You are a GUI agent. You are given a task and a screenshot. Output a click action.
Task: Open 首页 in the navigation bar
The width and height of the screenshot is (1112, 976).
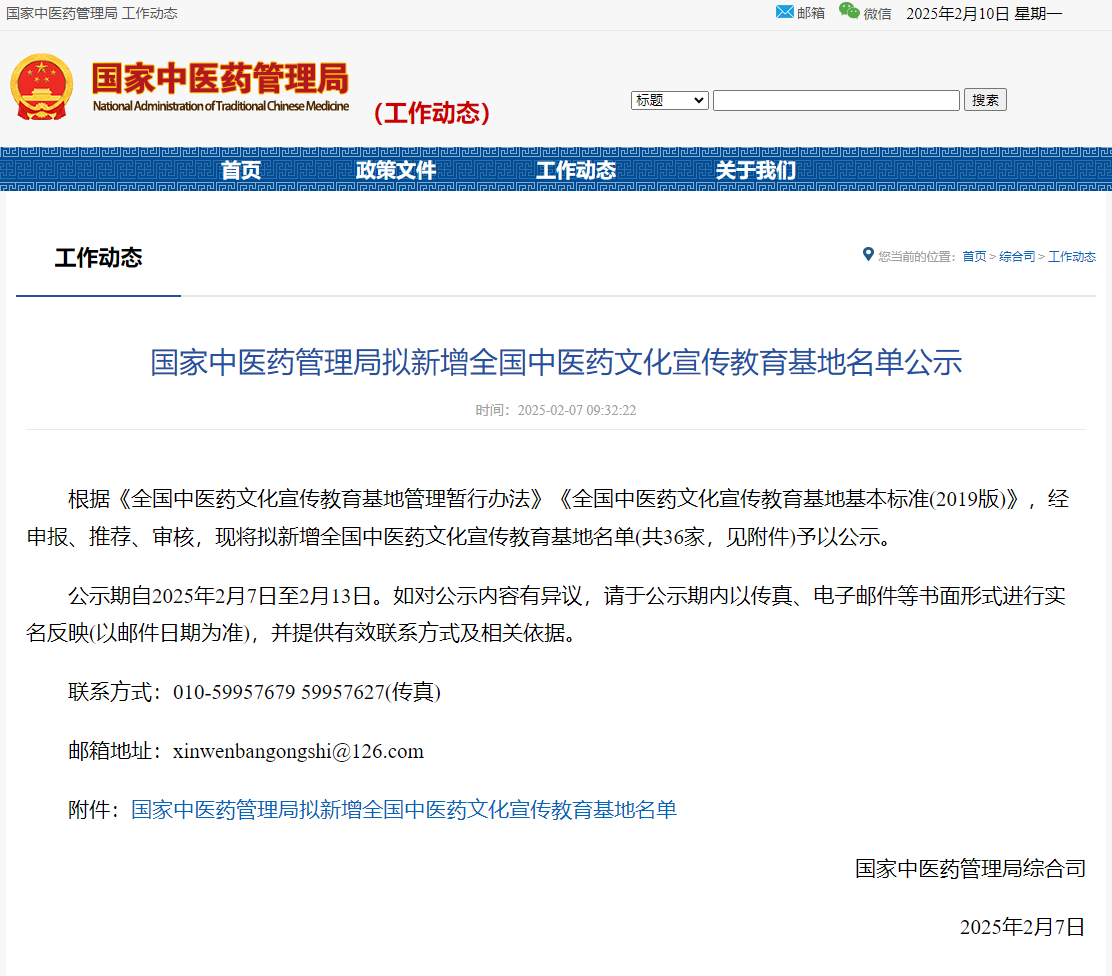pyautogui.click(x=241, y=170)
